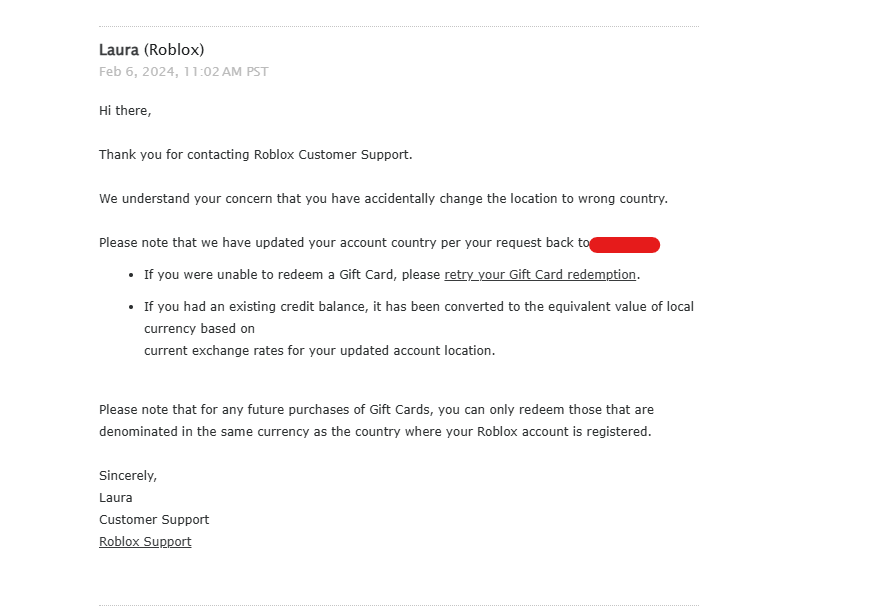
Task: Click the Roblox Support signature link
Action: click(x=145, y=542)
